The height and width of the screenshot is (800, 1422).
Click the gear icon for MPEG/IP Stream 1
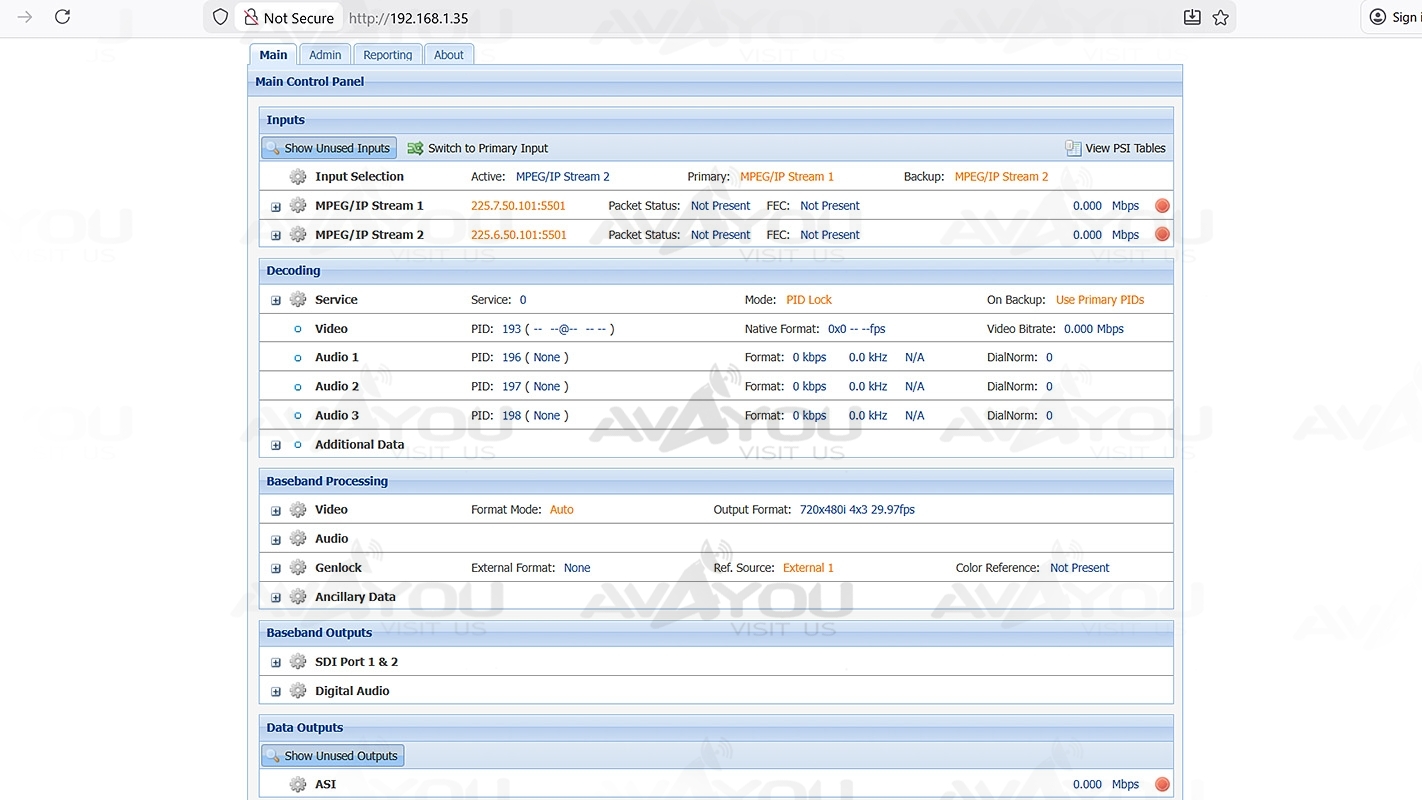point(298,206)
